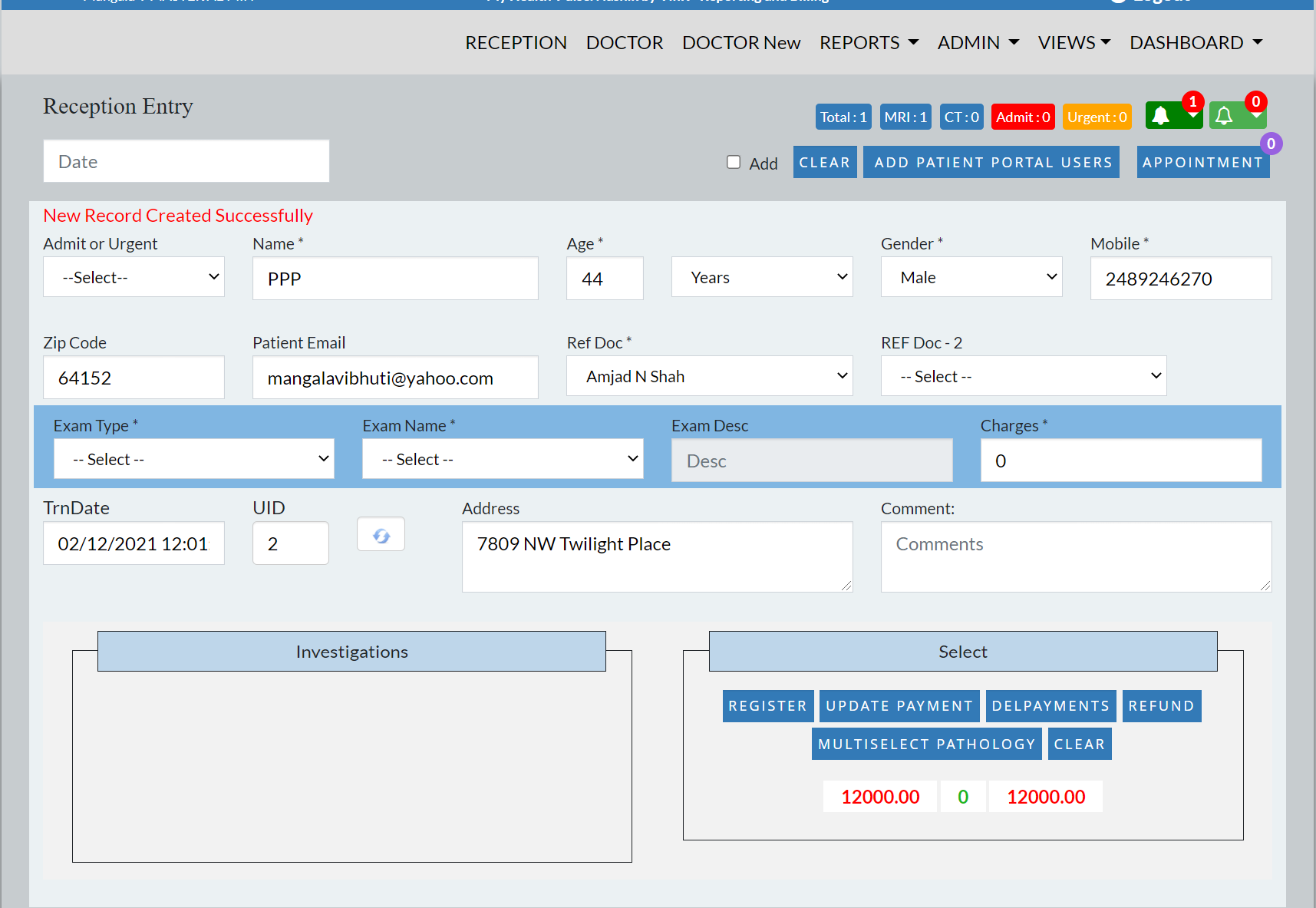Click the Date input field
The height and width of the screenshot is (908, 1316).
pyautogui.click(x=186, y=161)
